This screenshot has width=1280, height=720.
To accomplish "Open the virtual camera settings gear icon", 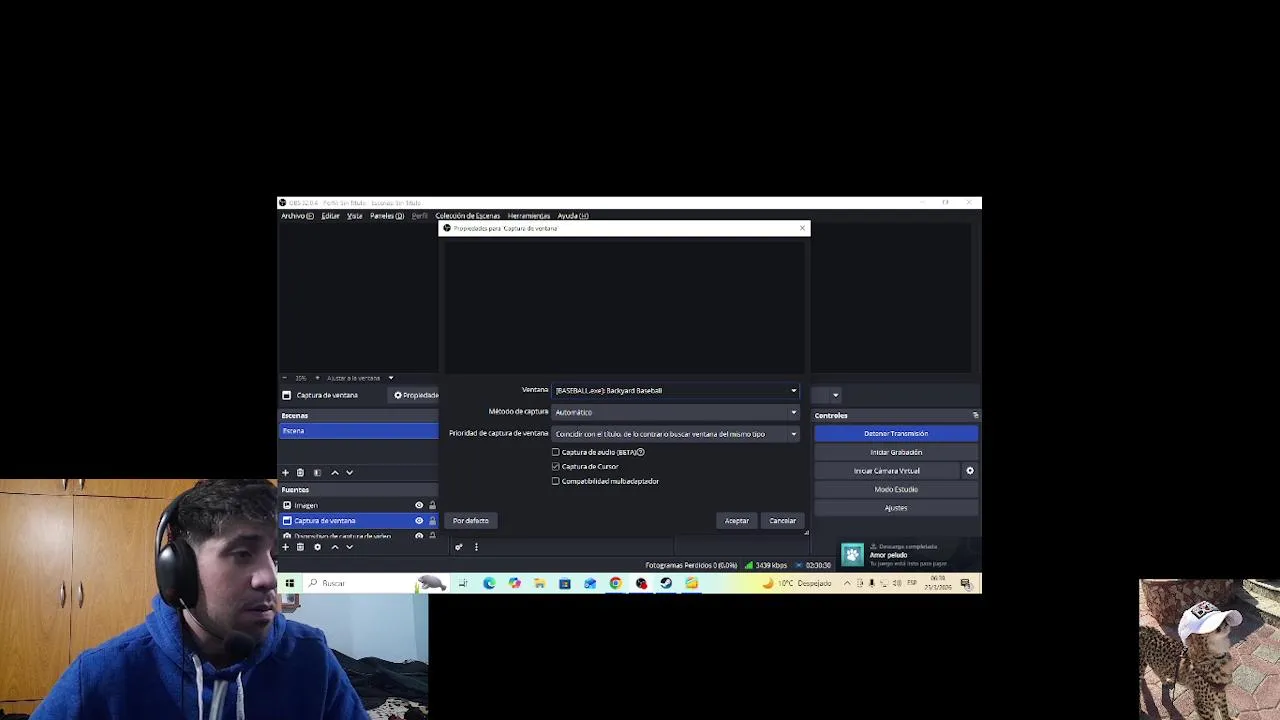I will (x=969, y=471).
